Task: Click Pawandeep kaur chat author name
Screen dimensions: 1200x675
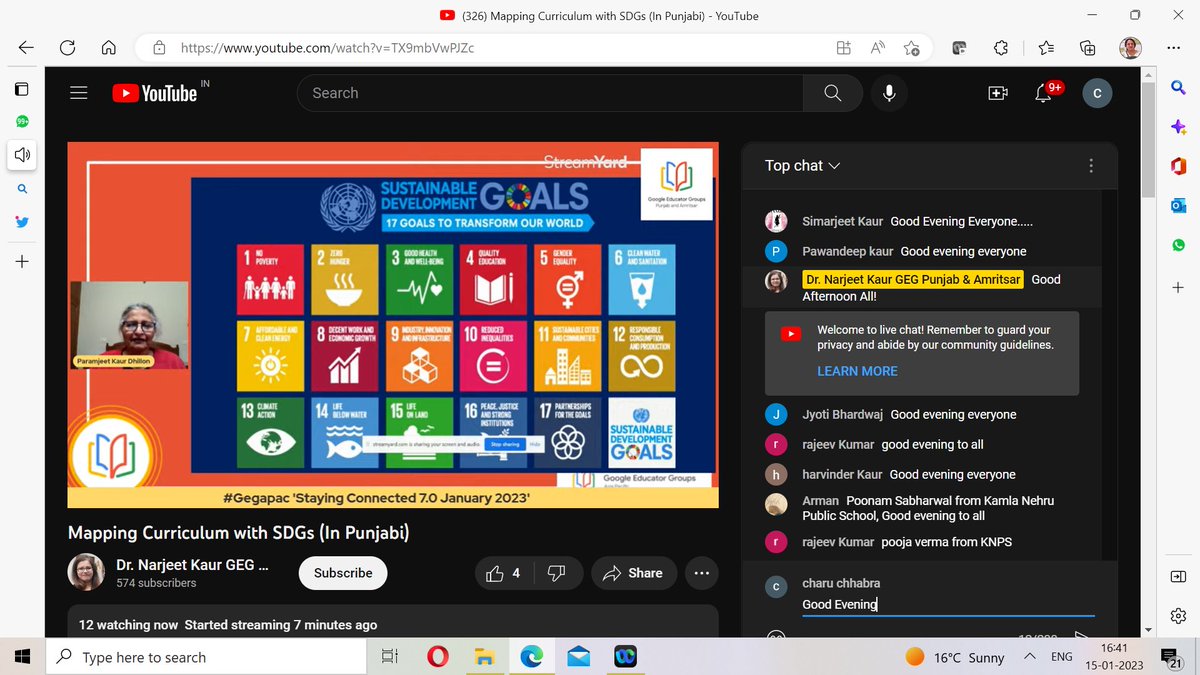Action: pyautogui.click(x=847, y=251)
